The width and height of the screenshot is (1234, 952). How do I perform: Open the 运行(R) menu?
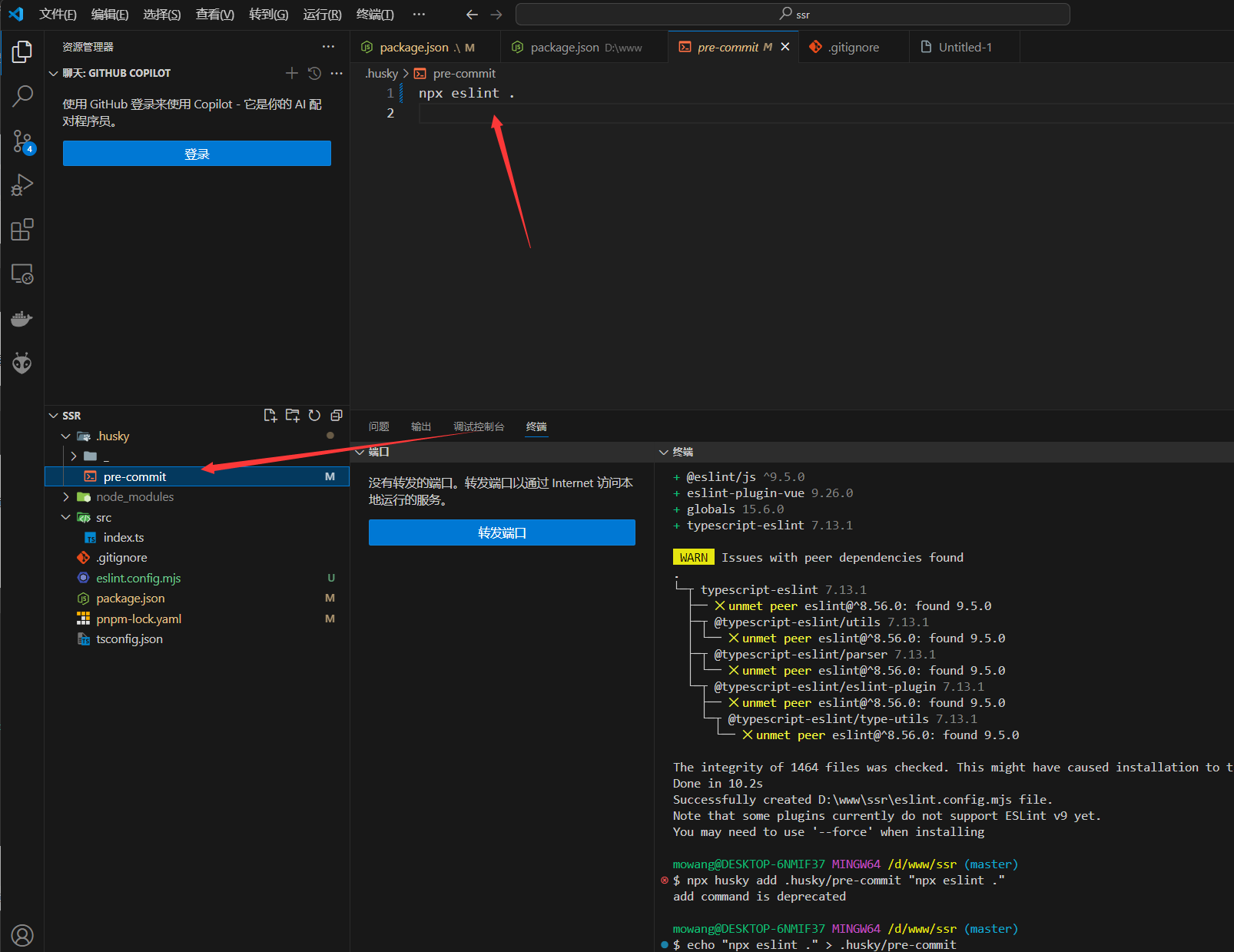pyautogui.click(x=323, y=15)
